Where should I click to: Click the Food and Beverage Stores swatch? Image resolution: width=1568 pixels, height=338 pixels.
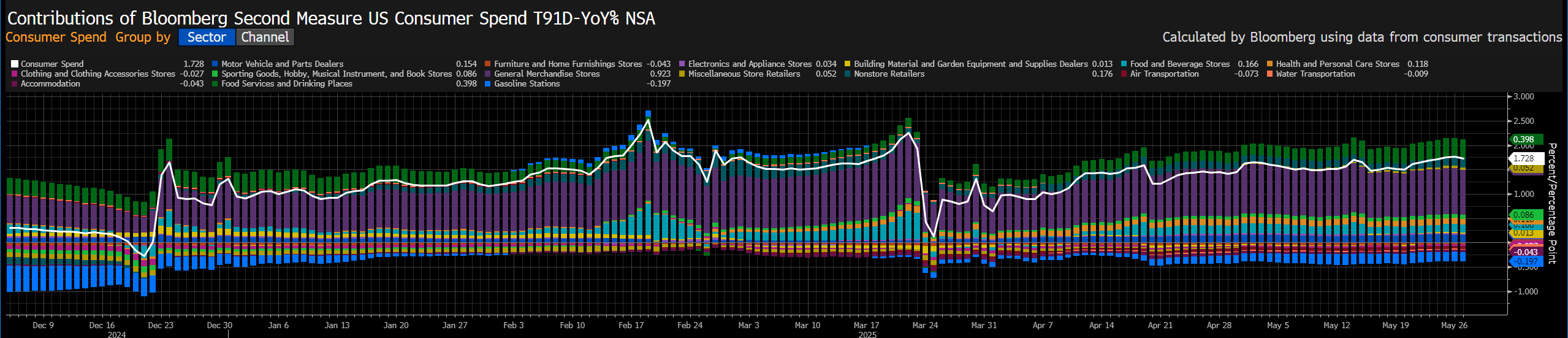pyautogui.click(x=1124, y=64)
